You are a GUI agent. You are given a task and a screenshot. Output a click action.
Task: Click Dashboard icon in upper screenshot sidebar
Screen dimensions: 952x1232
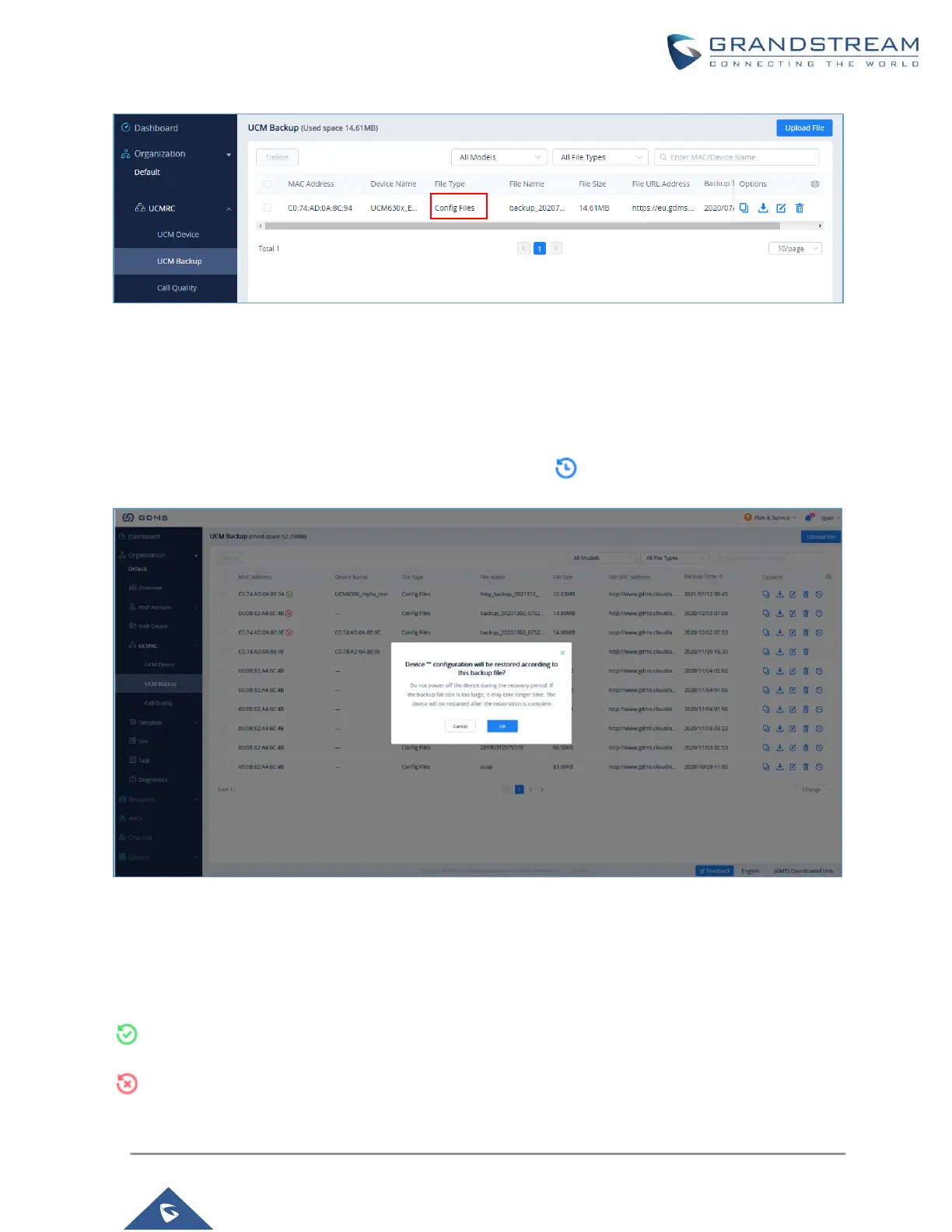click(x=125, y=128)
